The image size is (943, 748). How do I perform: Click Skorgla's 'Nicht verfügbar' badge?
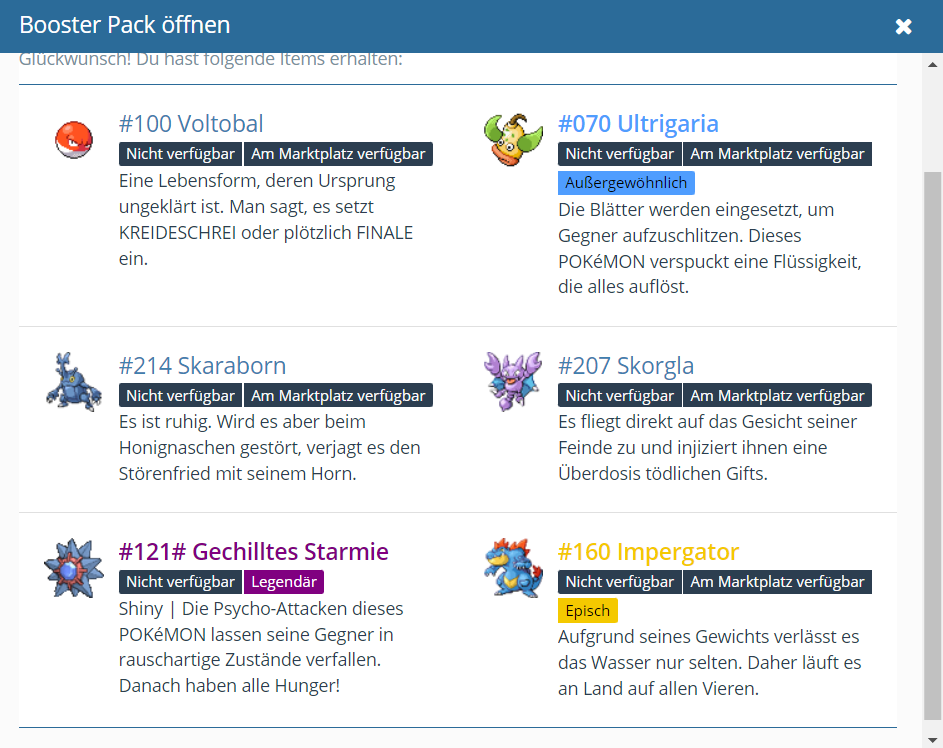pos(620,396)
